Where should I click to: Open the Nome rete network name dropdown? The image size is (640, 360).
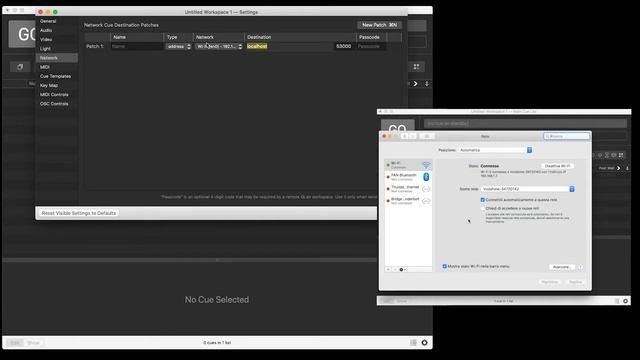[528, 189]
